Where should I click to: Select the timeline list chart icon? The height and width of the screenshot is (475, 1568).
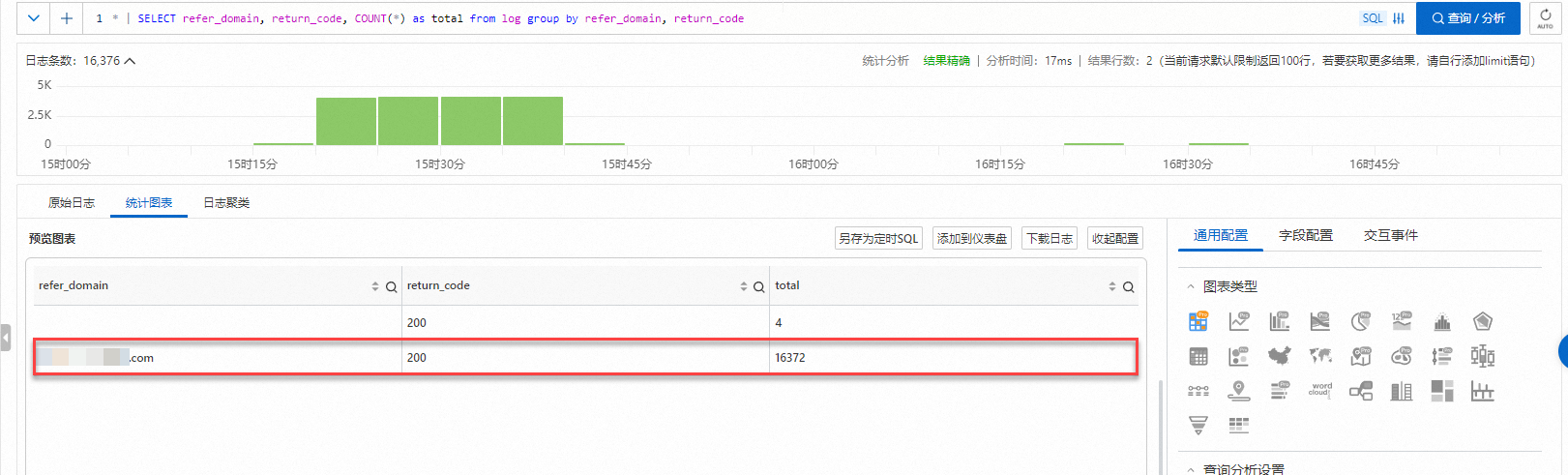[1442, 356]
